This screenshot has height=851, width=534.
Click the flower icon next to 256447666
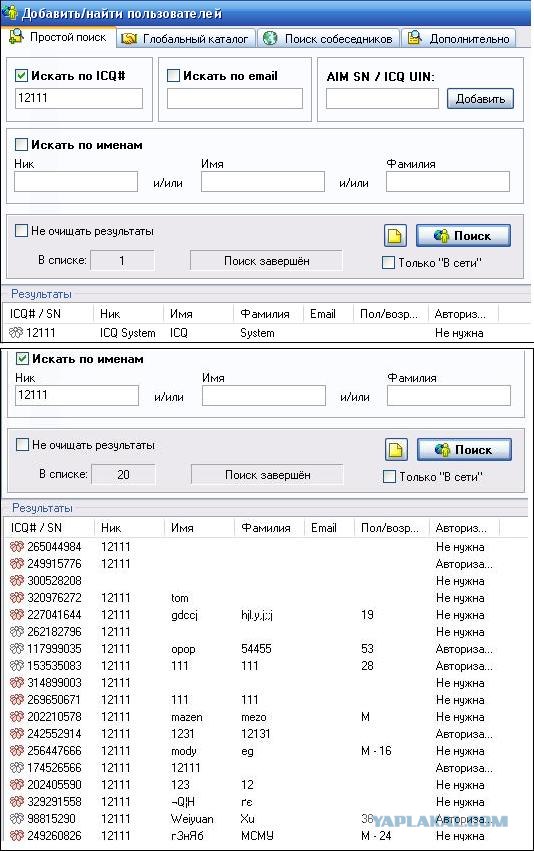[17, 751]
